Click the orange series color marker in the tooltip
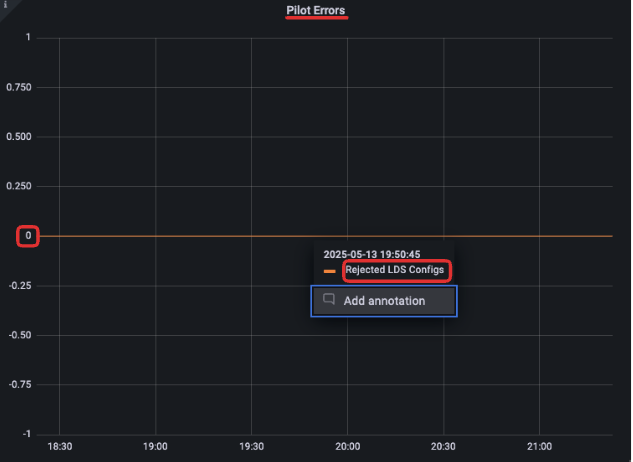Screen dimensions: 633x462 pos(329,271)
